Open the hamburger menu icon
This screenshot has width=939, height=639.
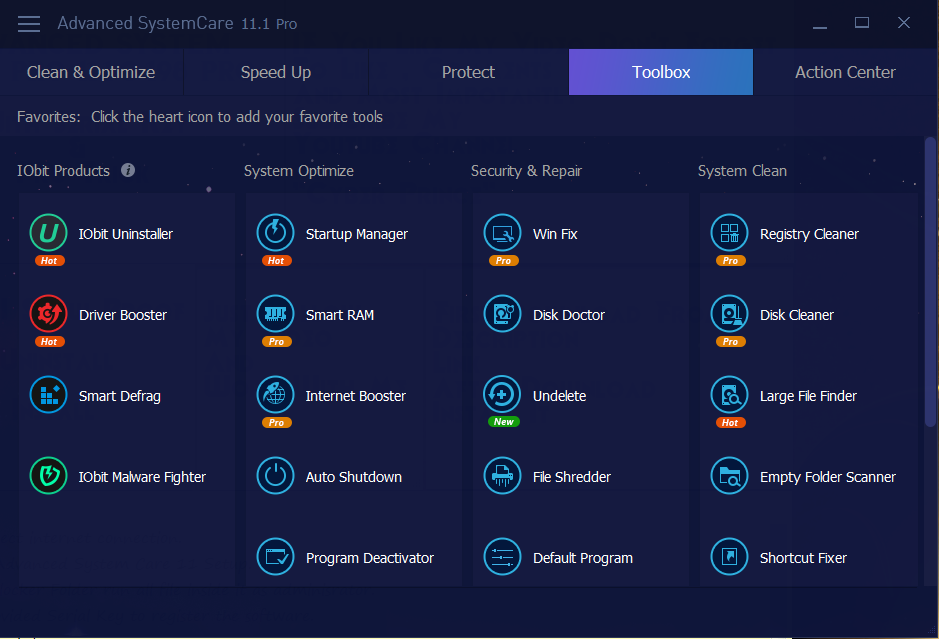[29, 24]
